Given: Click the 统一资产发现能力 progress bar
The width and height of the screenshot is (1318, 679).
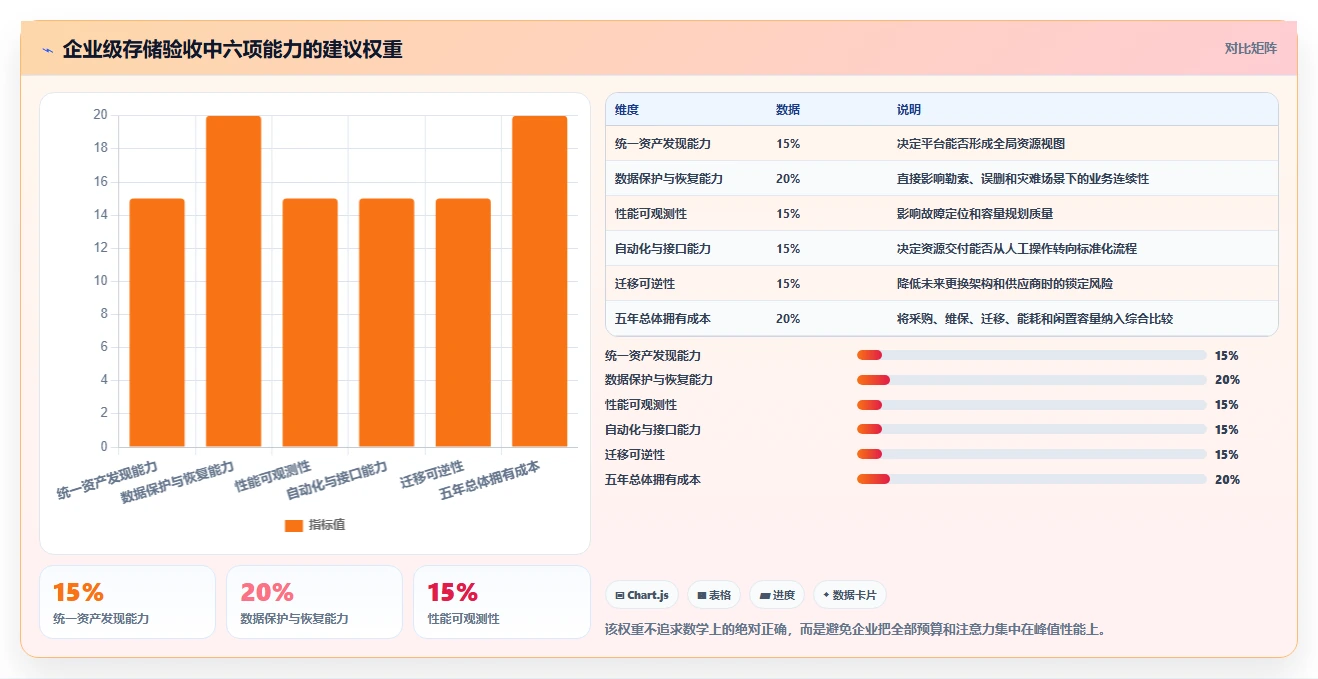Looking at the screenshot, I should [x=1031, y=355].
